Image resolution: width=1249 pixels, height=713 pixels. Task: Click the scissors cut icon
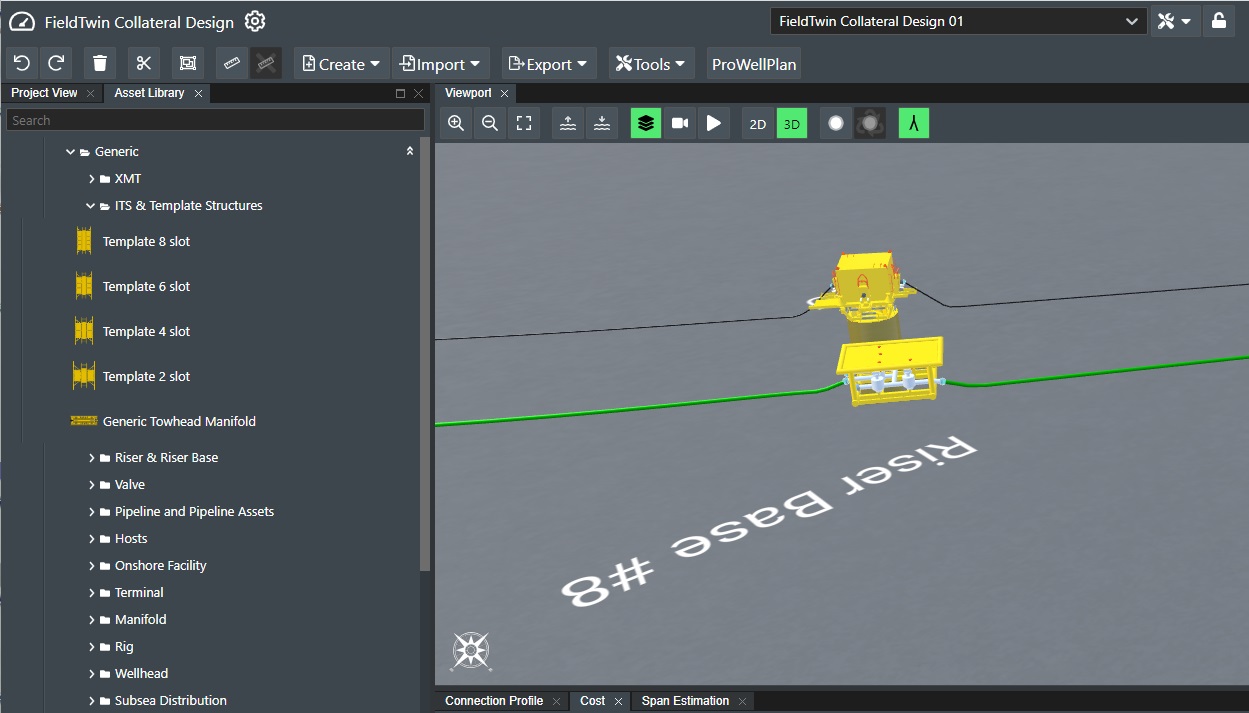[x=144, y=64]
